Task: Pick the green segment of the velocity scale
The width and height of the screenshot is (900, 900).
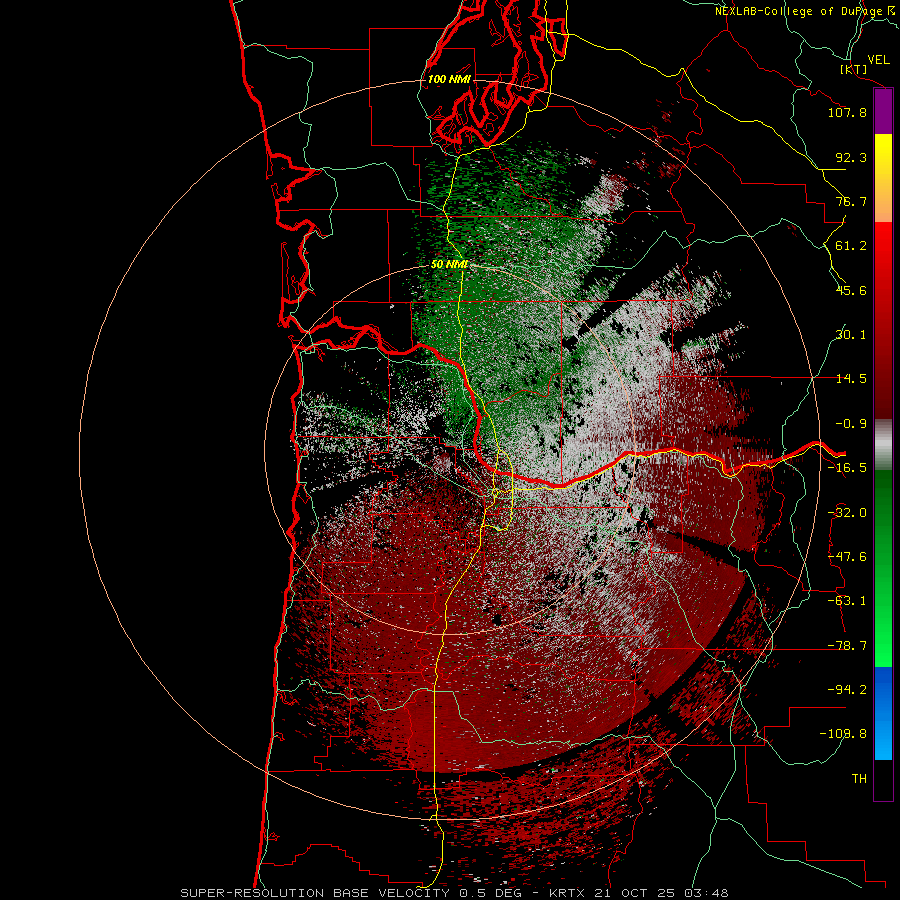Action: coord(883,568)
